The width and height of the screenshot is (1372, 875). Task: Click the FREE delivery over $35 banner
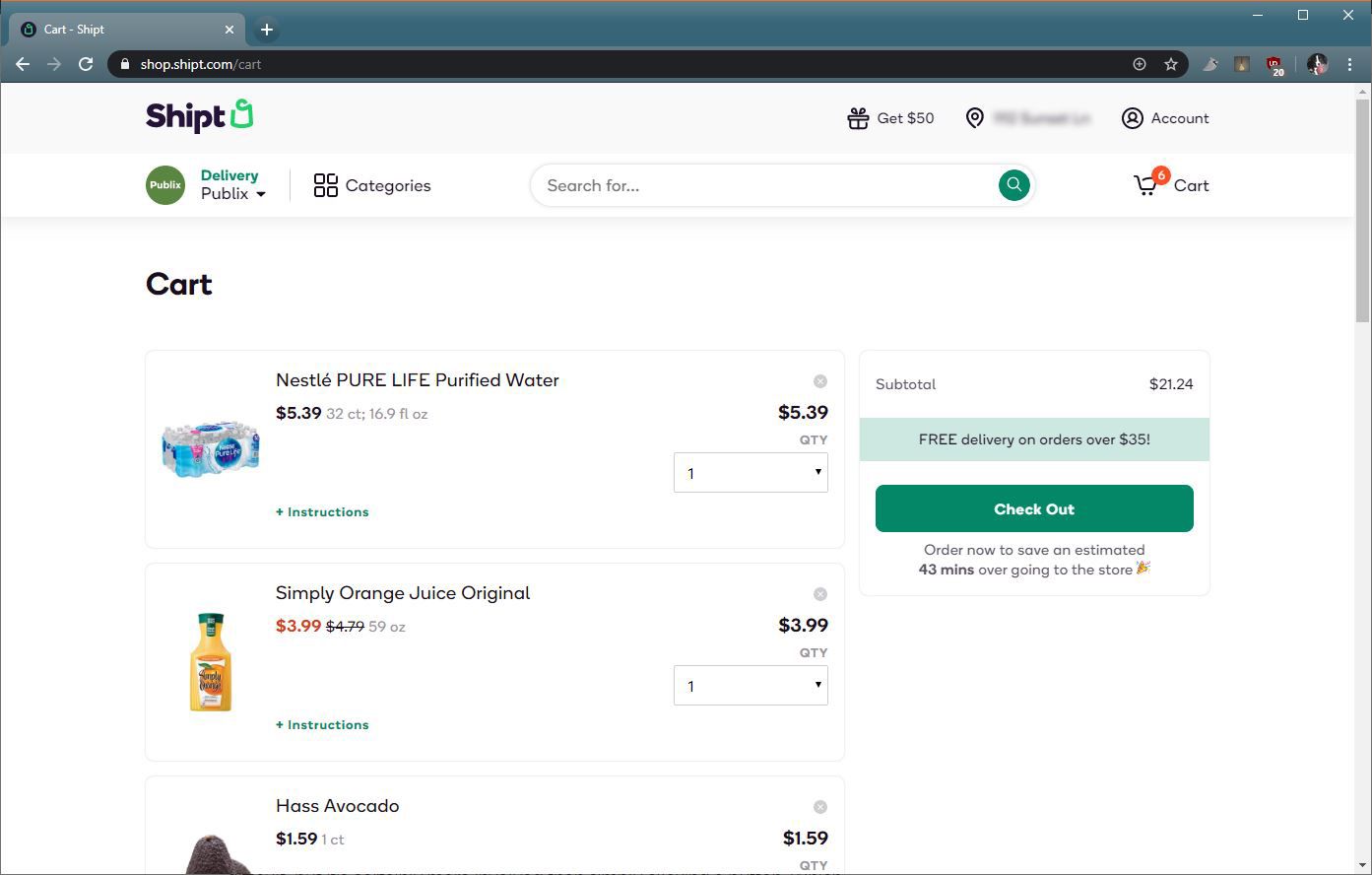[x=1034, y=439]
